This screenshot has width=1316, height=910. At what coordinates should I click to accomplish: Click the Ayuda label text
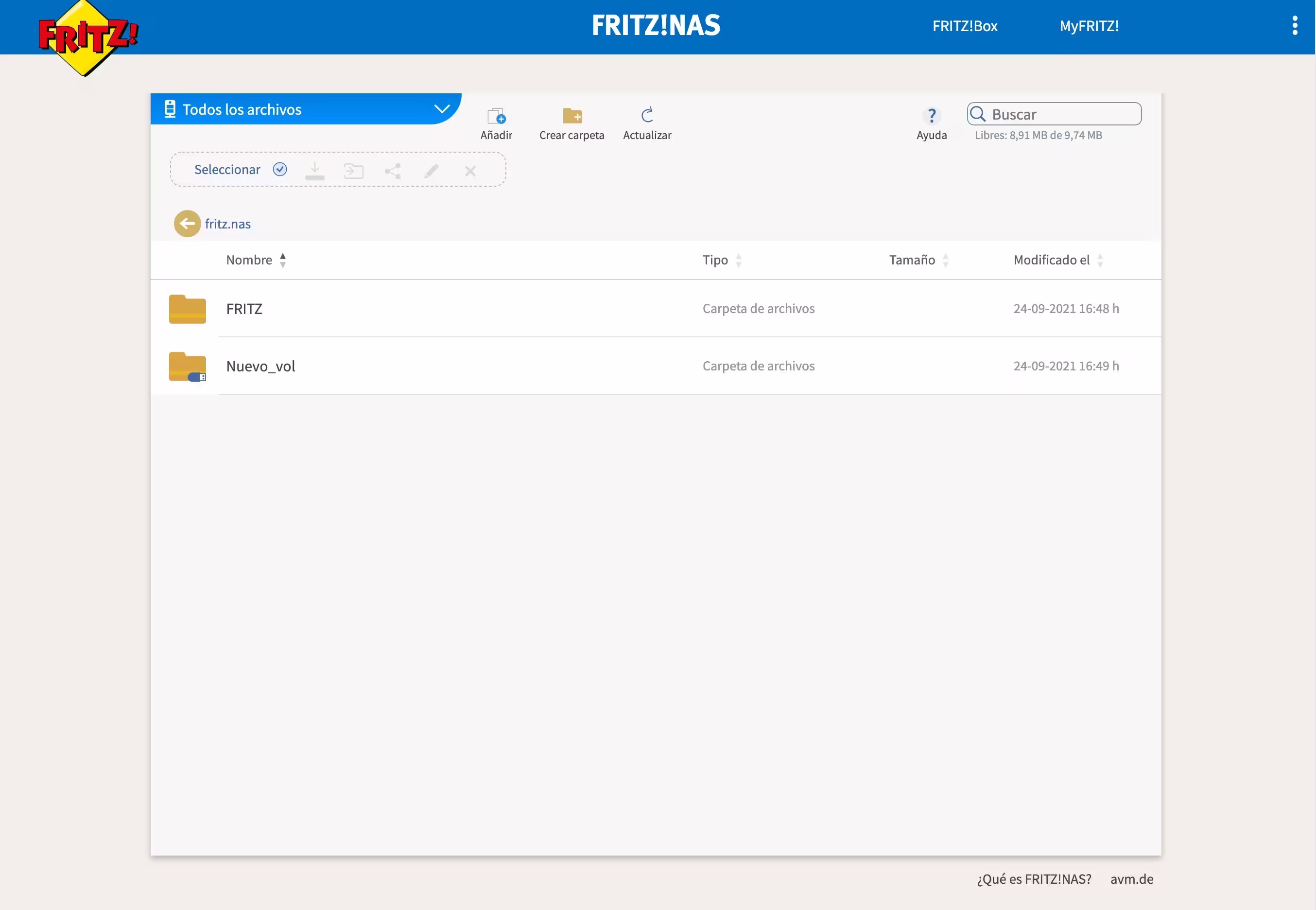(931, 135)
